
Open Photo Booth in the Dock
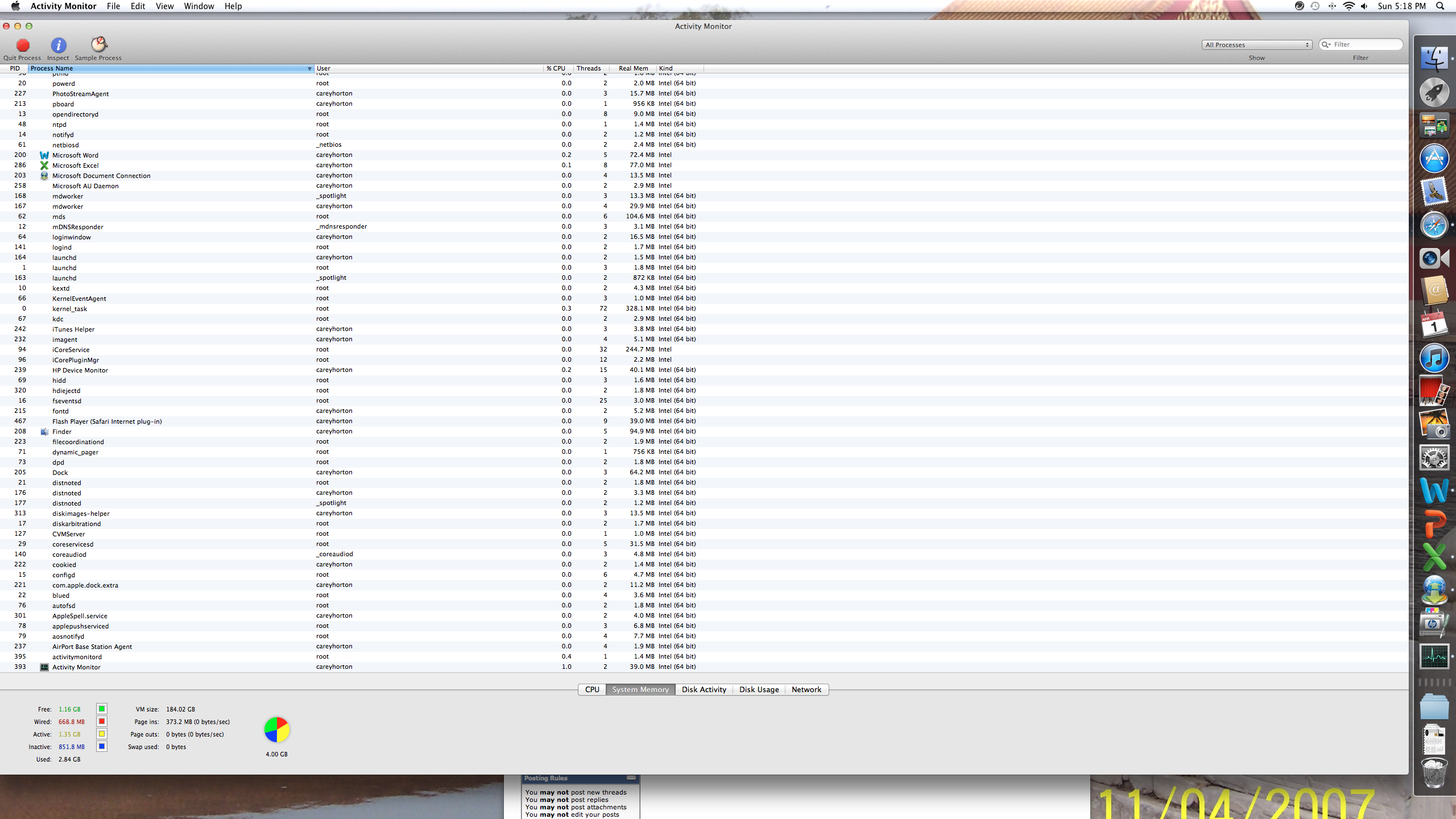coord(1434,391)
